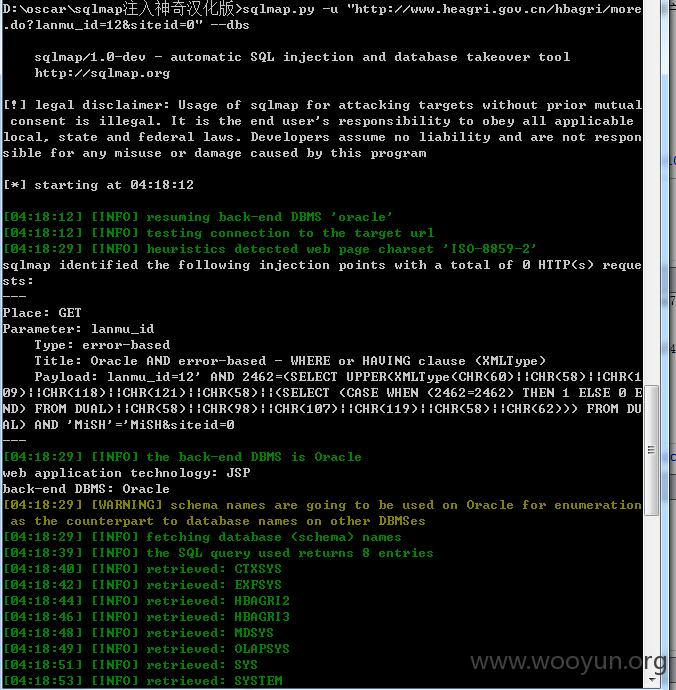Click the 'Type: error-based' line
This screenshot has height=690, width=676.
pyautogui.click(x=102, y=345)
